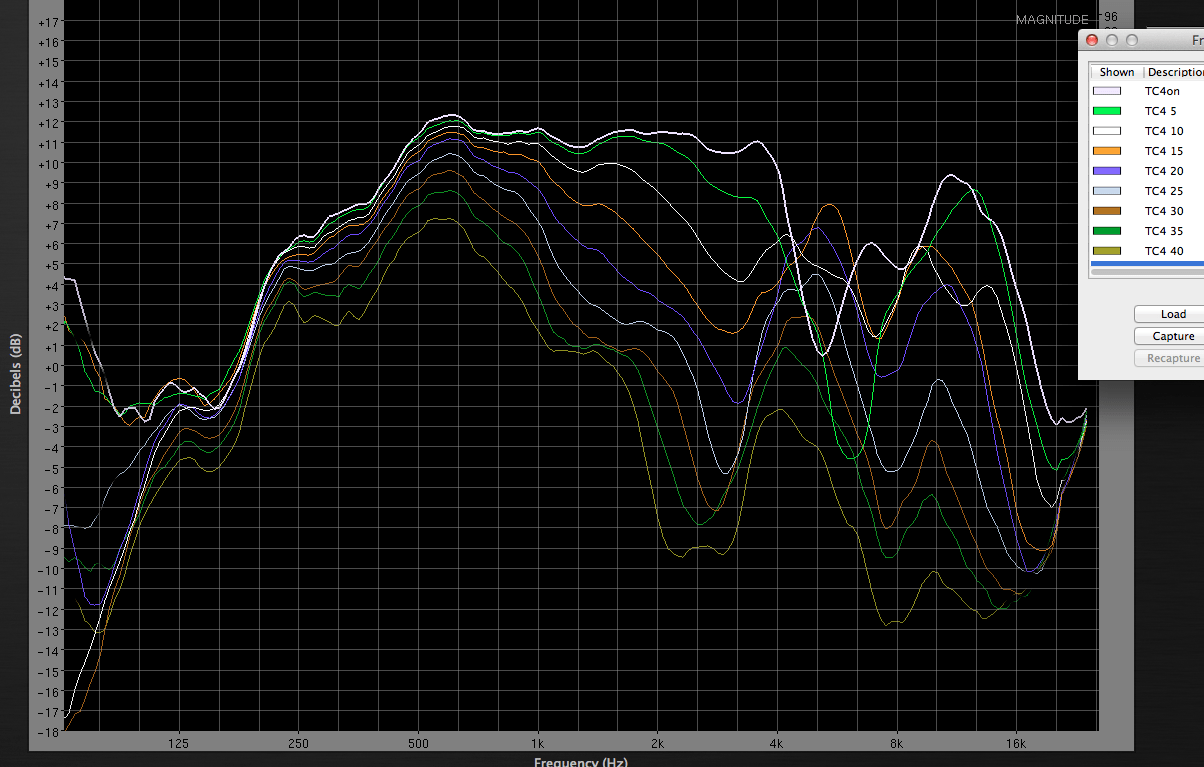
Task: Click the olive TC4 40 swatch
Action: [1107, 251]
